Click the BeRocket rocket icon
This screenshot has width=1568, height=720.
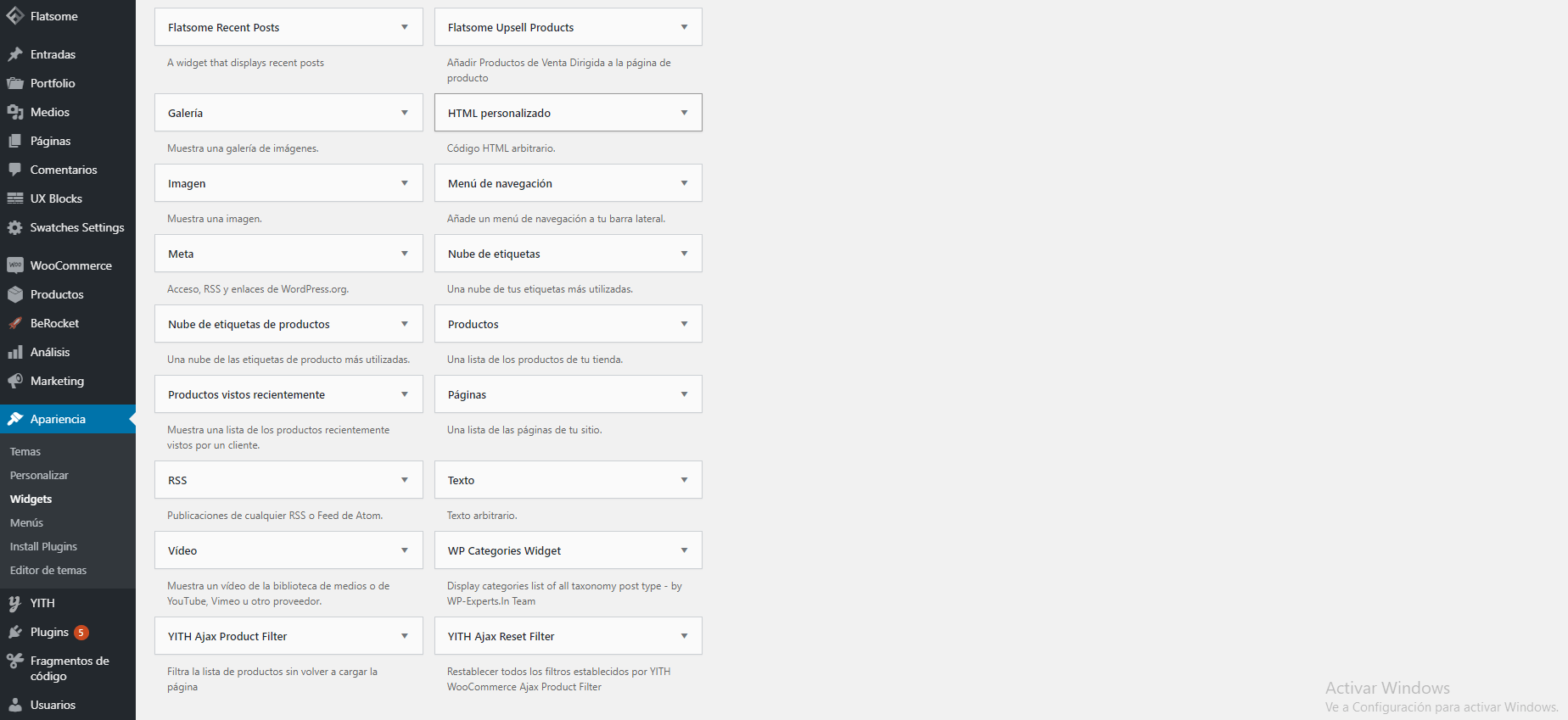[x=15, y=323]
